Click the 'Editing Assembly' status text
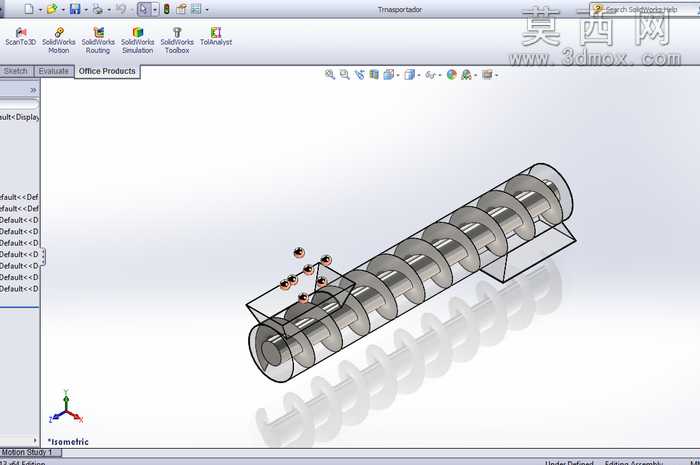Viewport: 700px width, 465px height. click(634, 462)
